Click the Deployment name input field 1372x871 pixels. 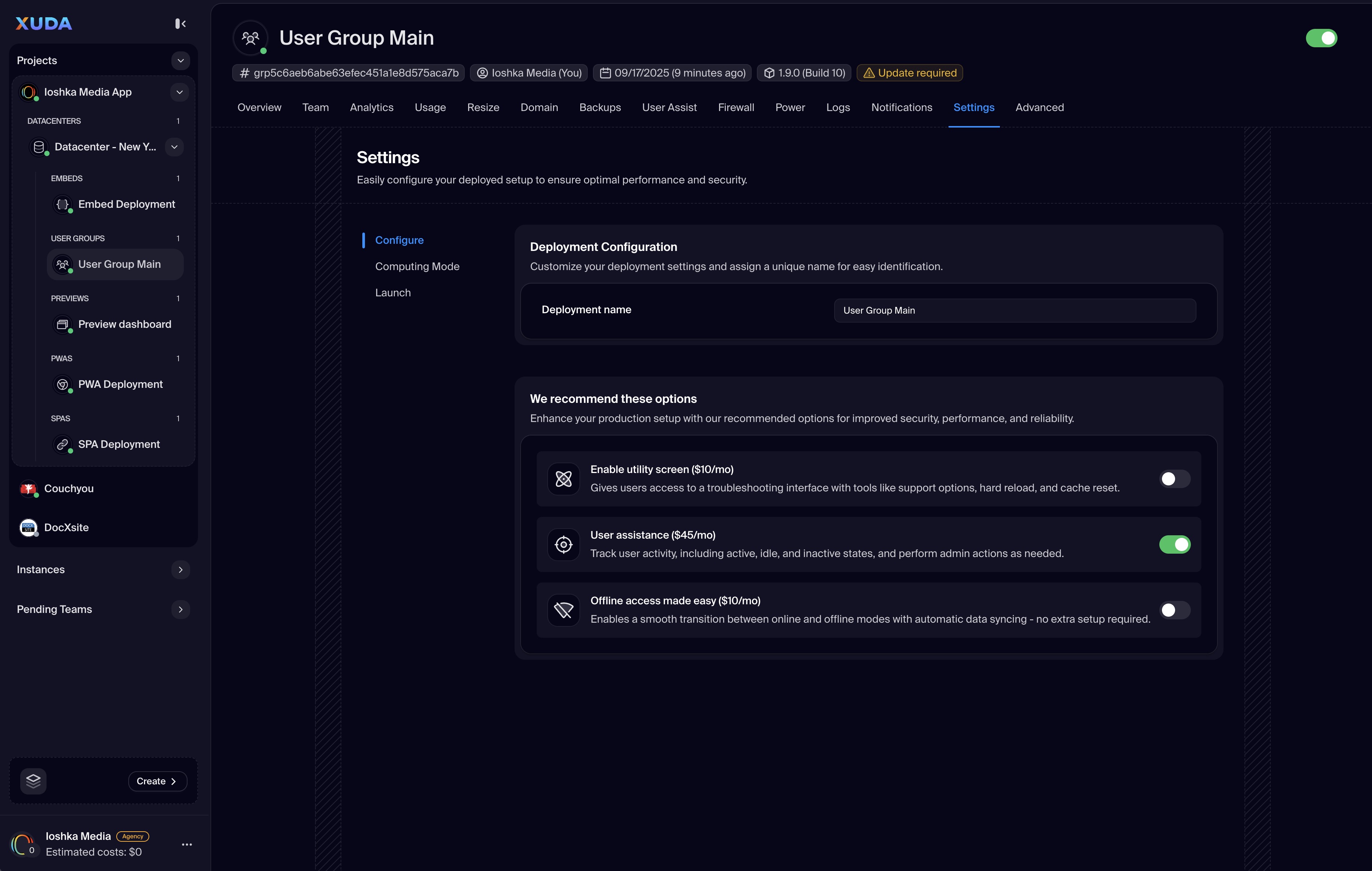click(x=1014, y=311)
